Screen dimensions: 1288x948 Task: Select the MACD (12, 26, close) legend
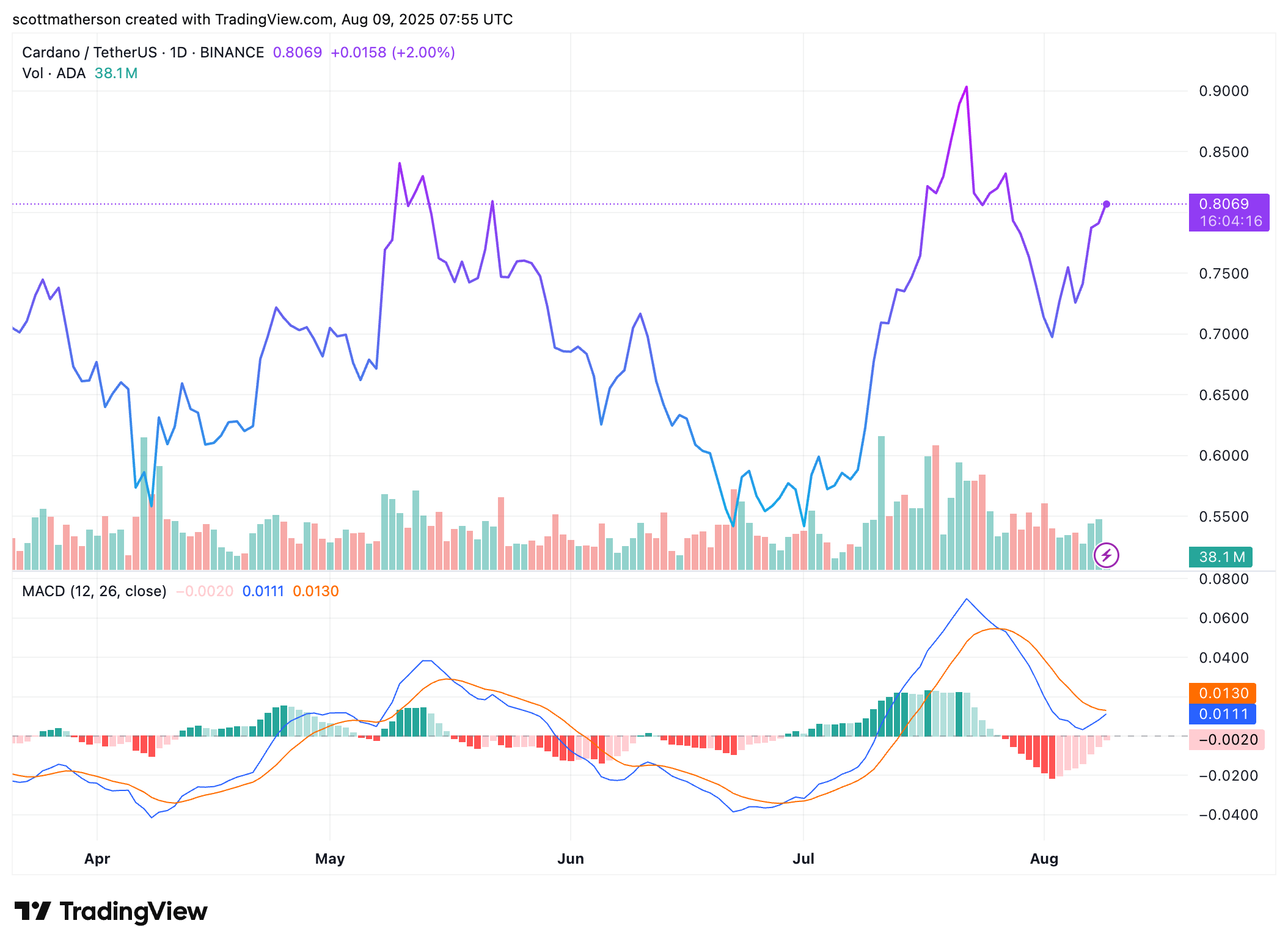(94, 591)
